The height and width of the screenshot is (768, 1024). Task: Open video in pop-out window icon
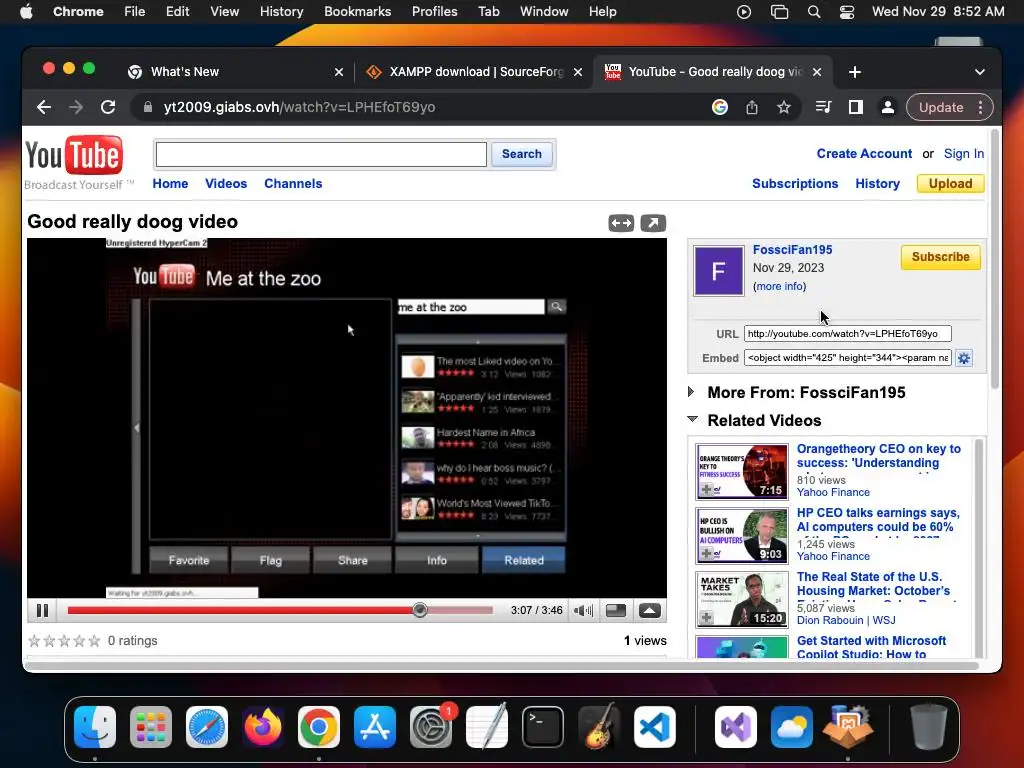[653, 223]
